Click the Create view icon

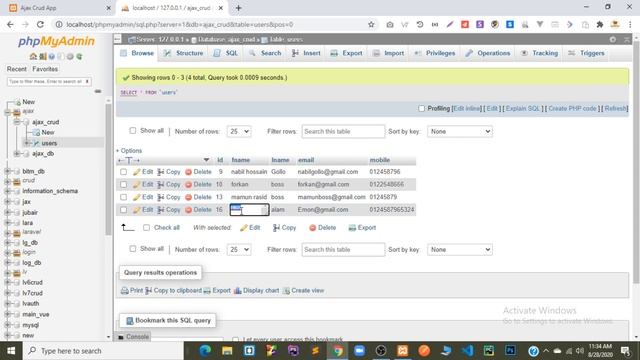(287, 291)
